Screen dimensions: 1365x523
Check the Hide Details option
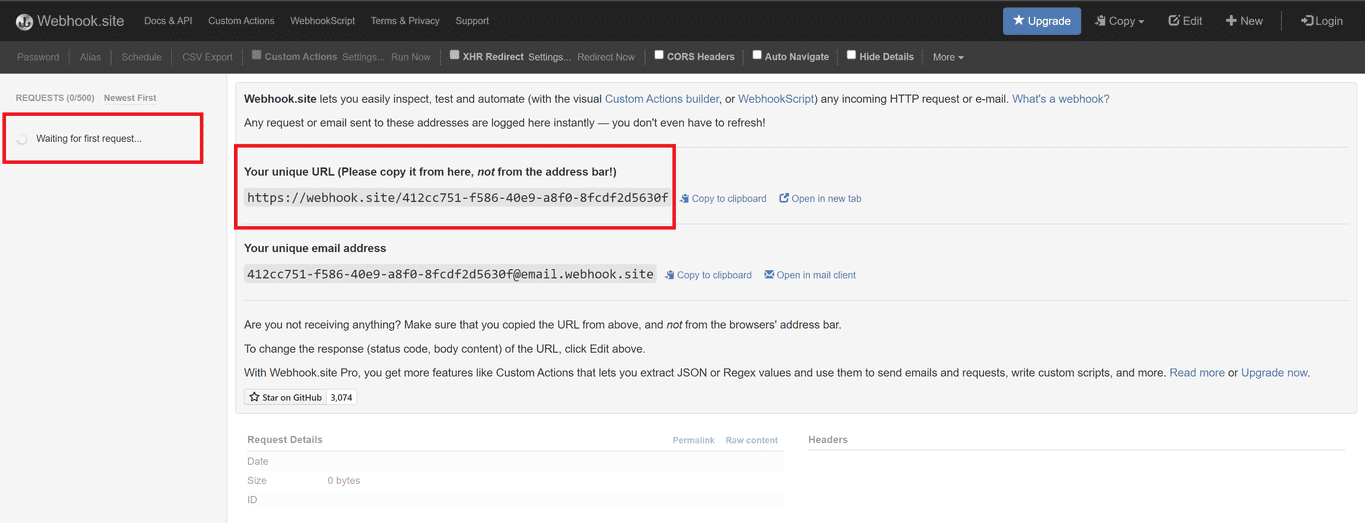[851, 56]
